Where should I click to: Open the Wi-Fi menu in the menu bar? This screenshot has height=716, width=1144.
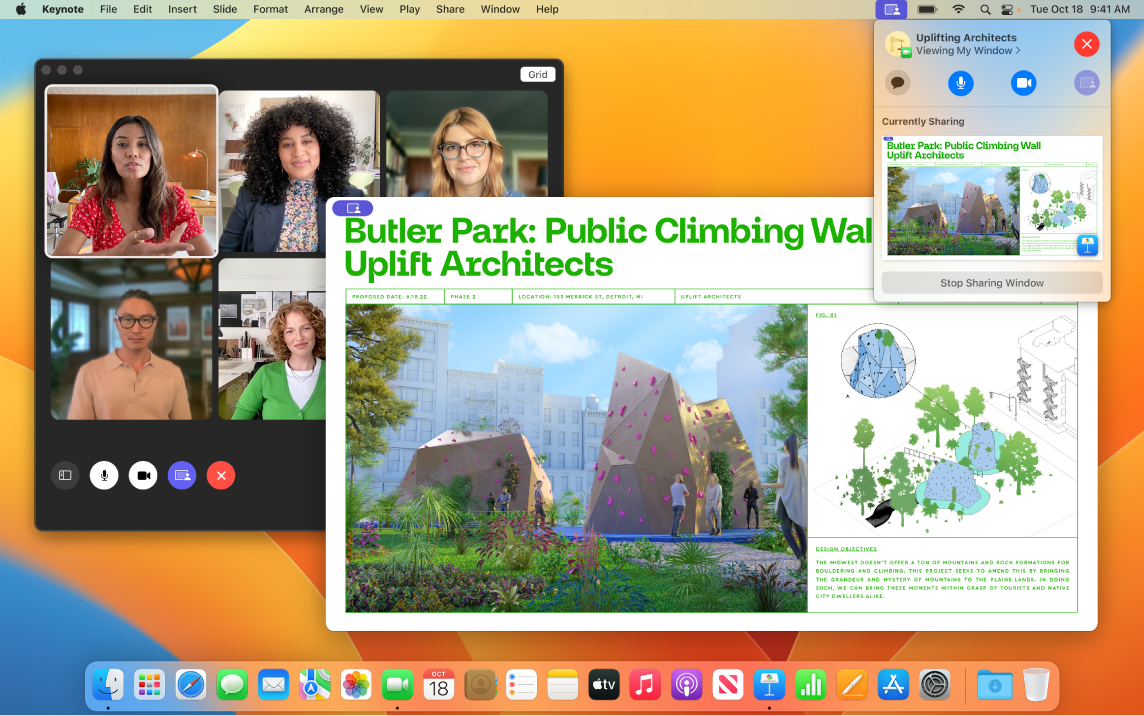pos(958,10)
